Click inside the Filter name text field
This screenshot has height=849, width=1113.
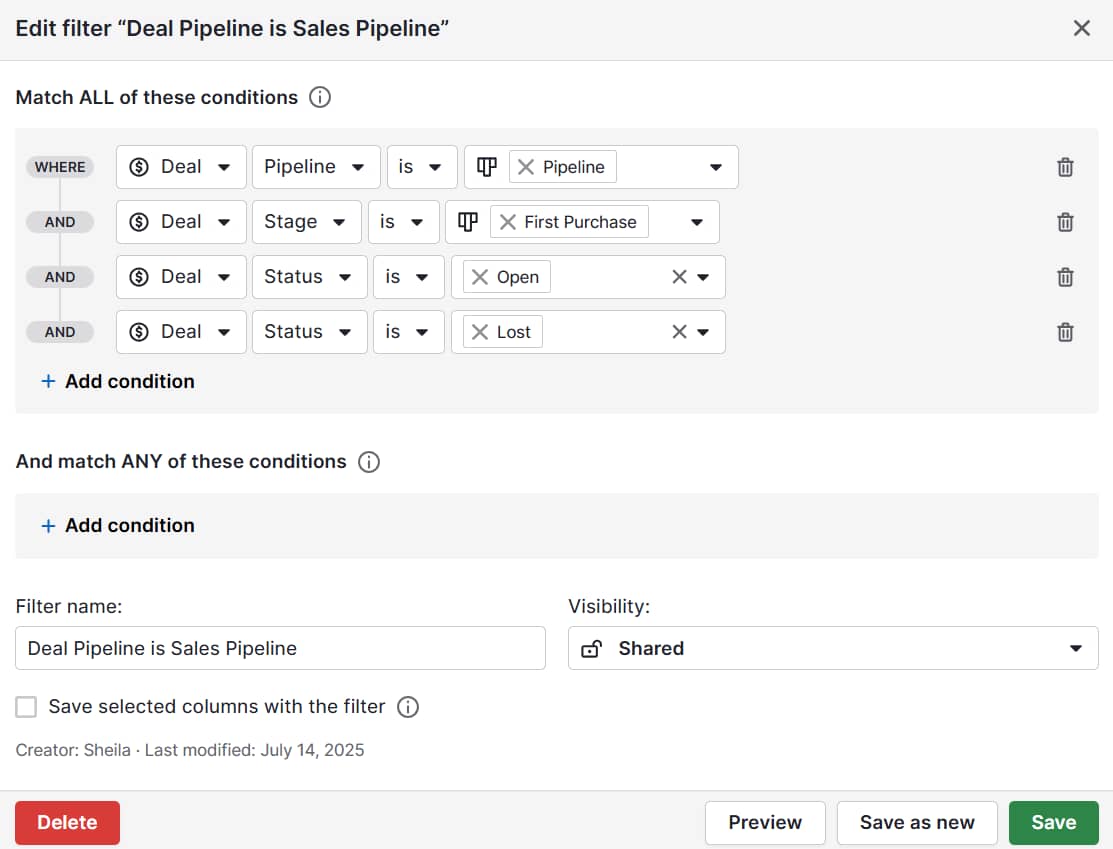[279, 648]
